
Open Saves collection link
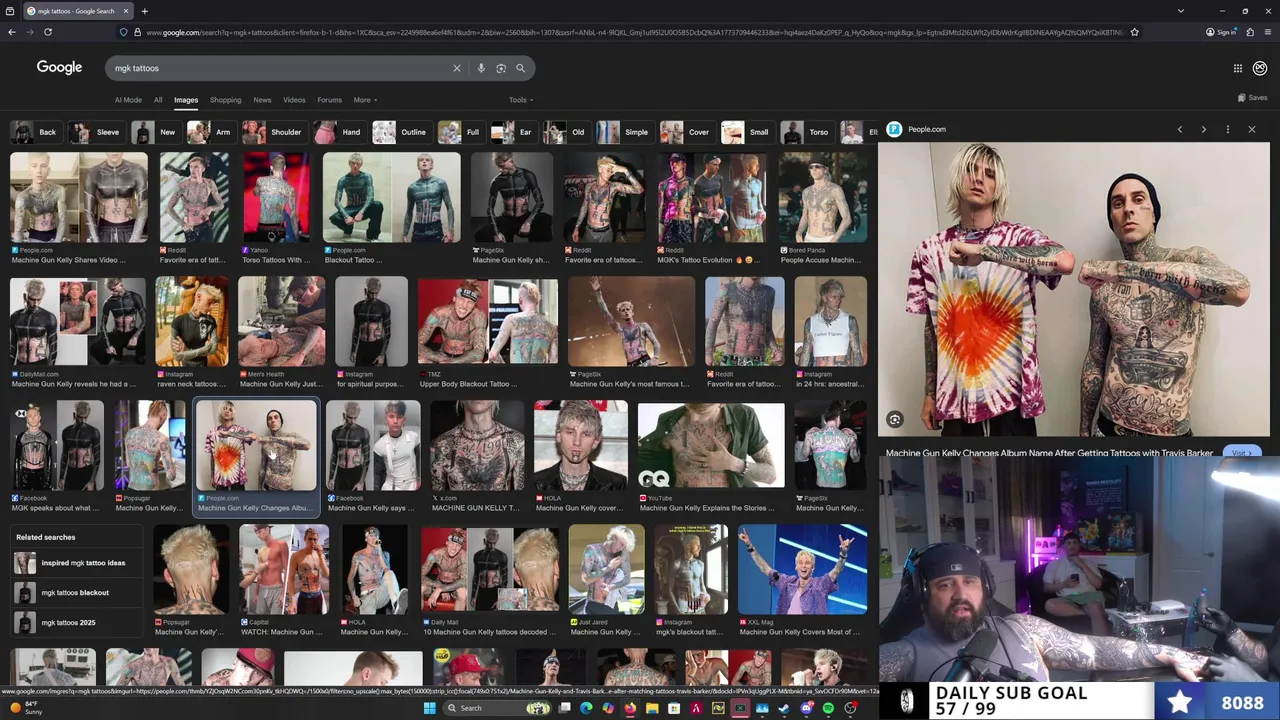click(x=1253, y=98)
